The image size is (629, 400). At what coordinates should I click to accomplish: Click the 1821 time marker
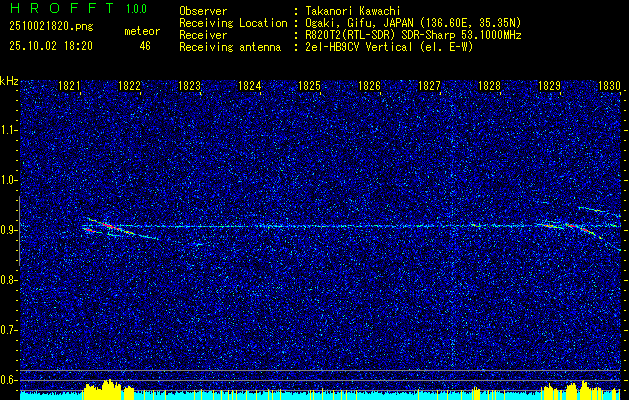(70, 86)
